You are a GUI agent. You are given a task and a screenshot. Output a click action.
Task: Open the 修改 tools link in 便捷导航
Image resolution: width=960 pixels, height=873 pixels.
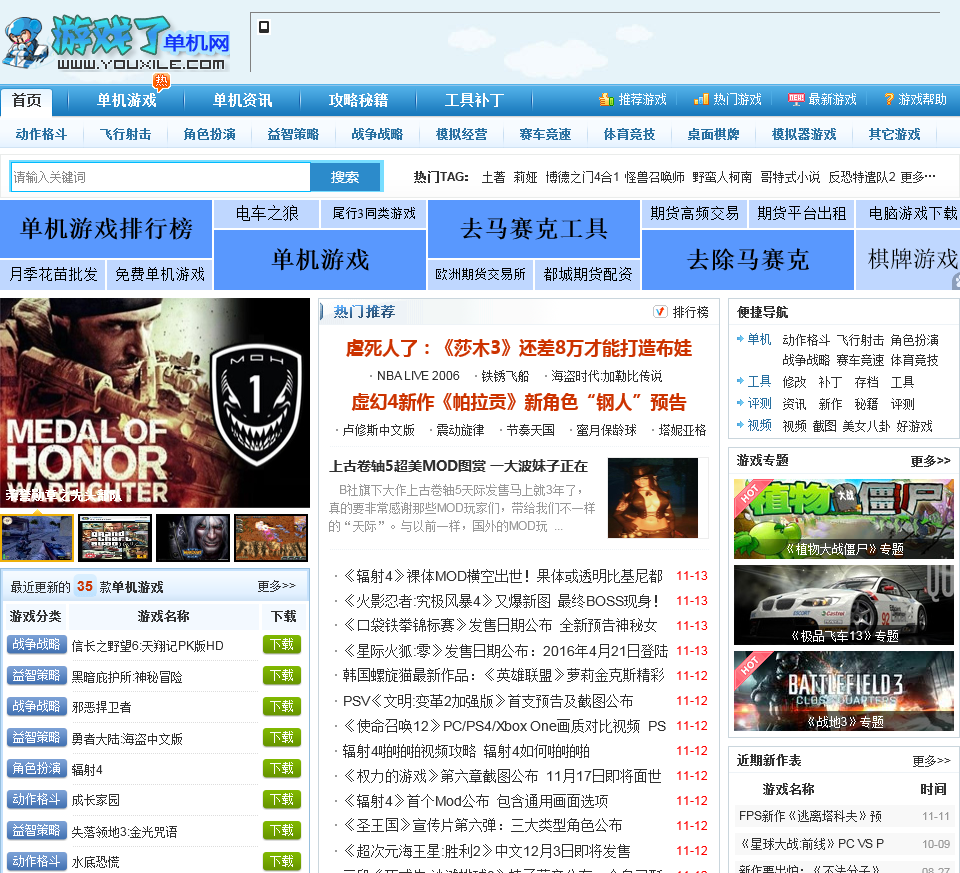pos(794,383)
